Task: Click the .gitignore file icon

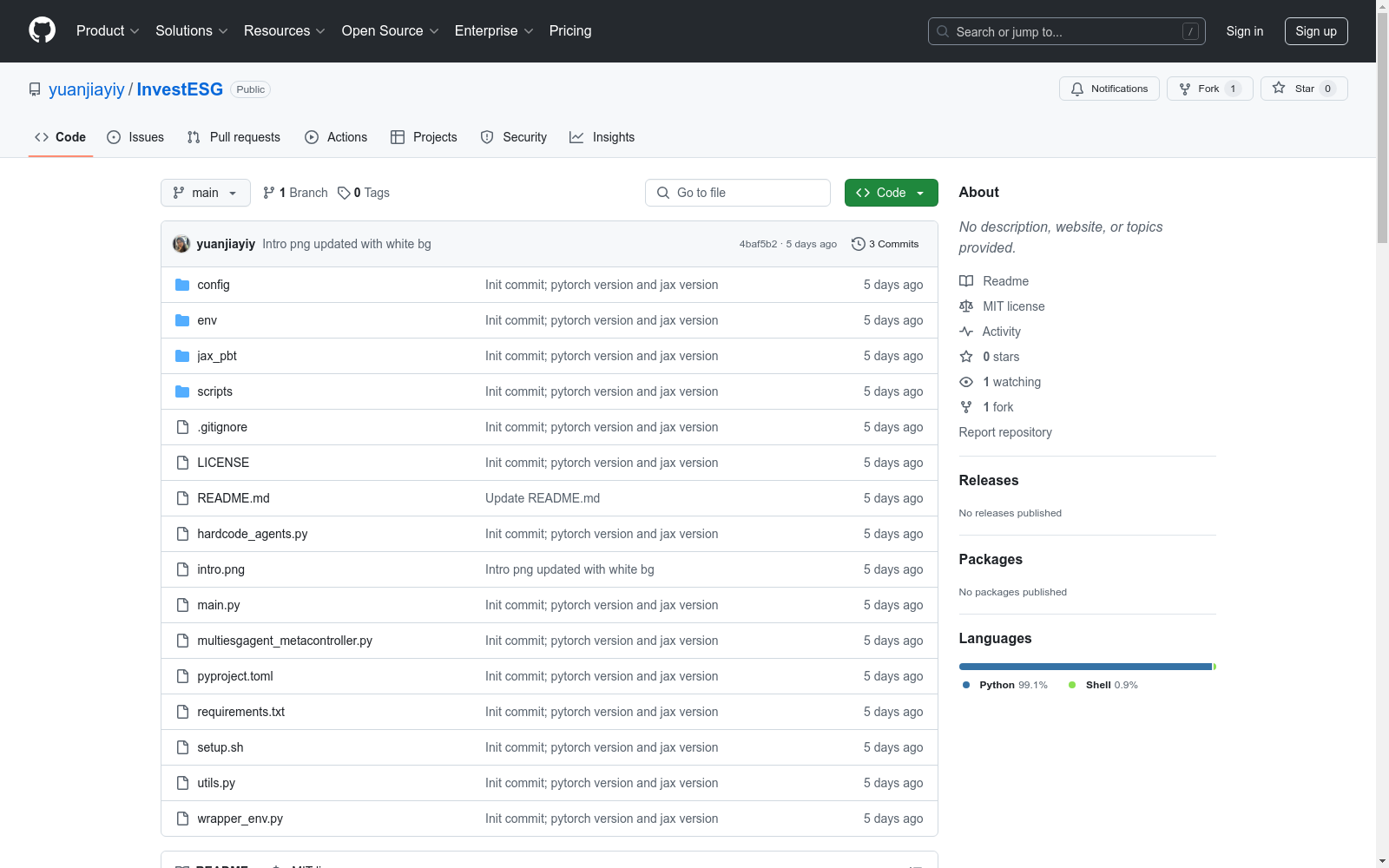Action: click(182, 427)
